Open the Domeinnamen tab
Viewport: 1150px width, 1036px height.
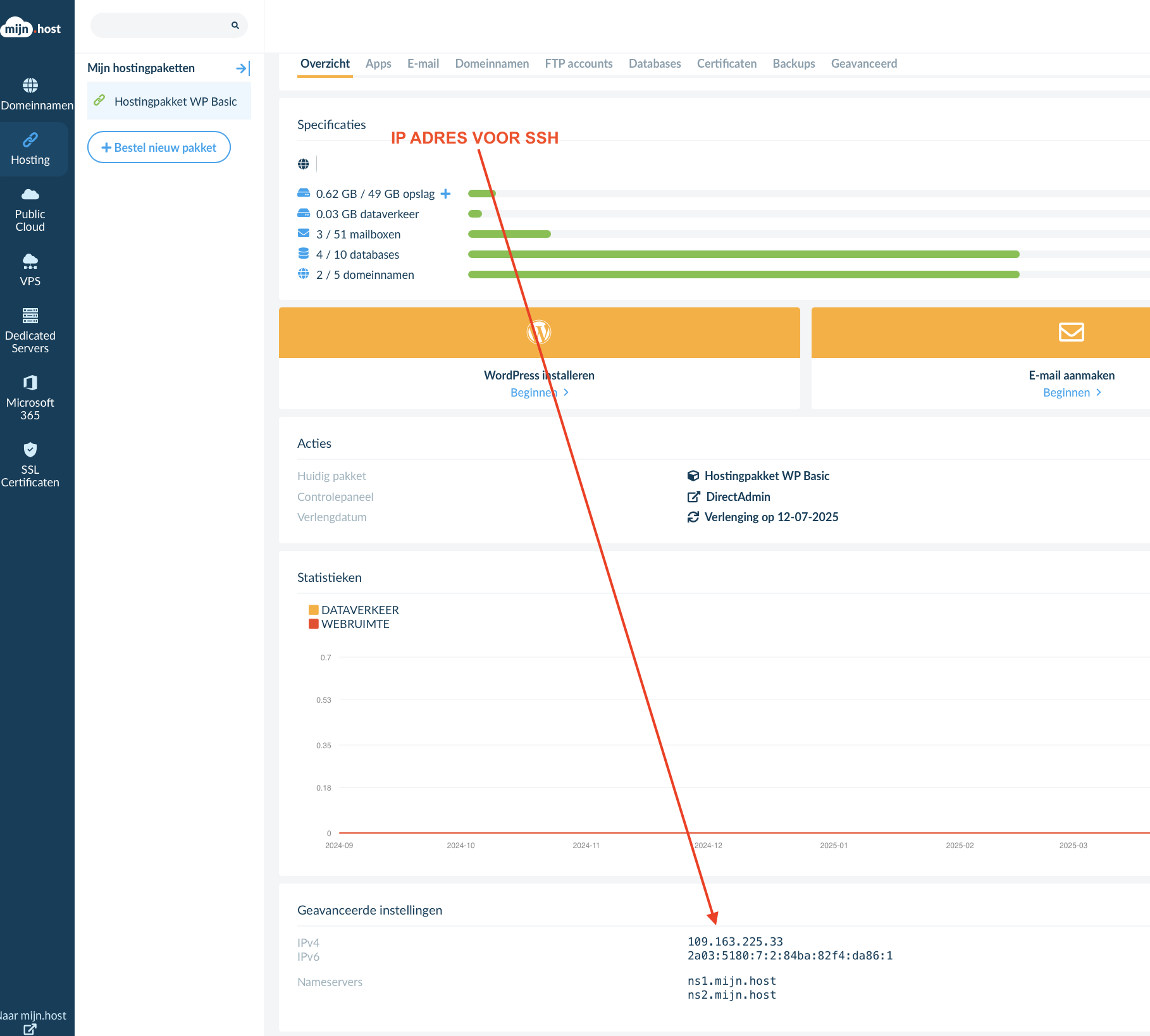[x=492, y=63]
